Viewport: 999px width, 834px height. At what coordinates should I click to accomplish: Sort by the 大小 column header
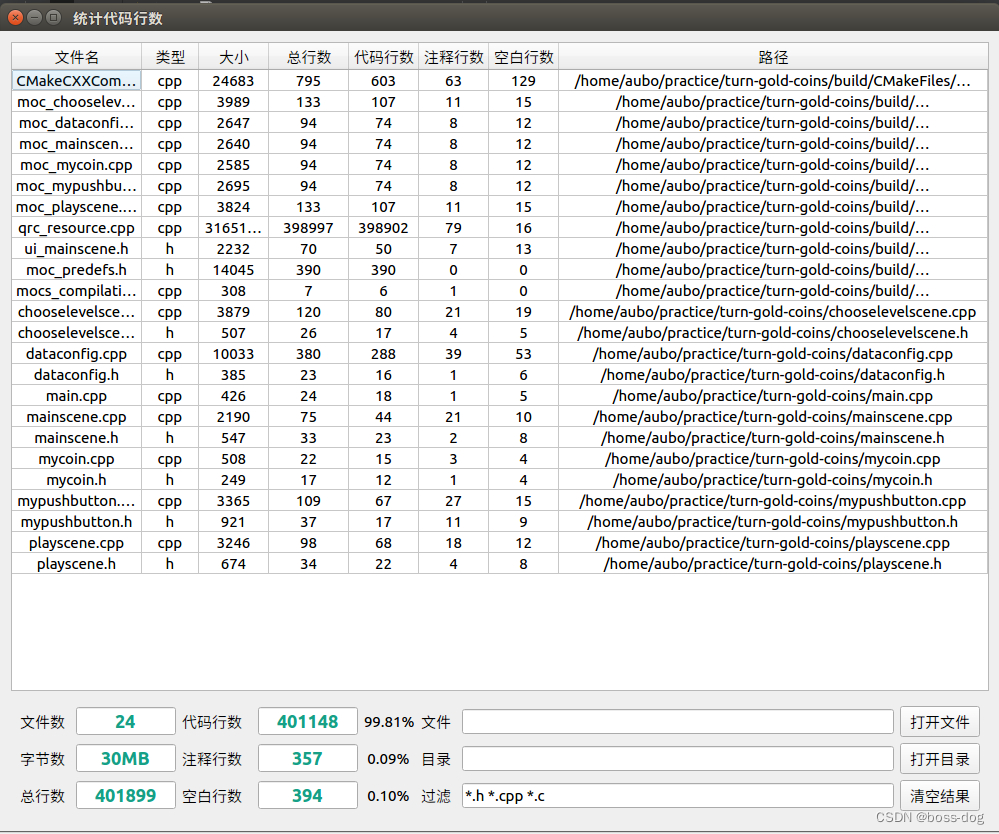click(x=233, y=57)
